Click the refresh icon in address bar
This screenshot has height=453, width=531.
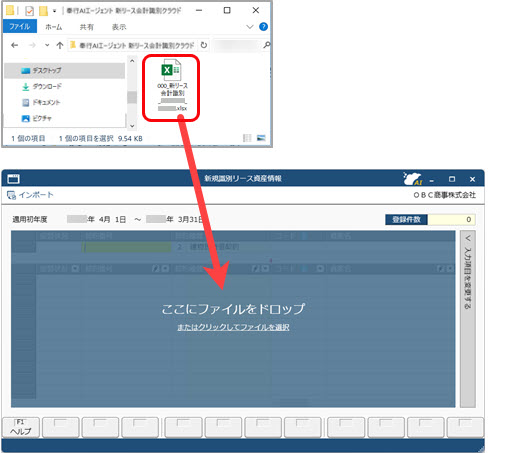[204, 45]
